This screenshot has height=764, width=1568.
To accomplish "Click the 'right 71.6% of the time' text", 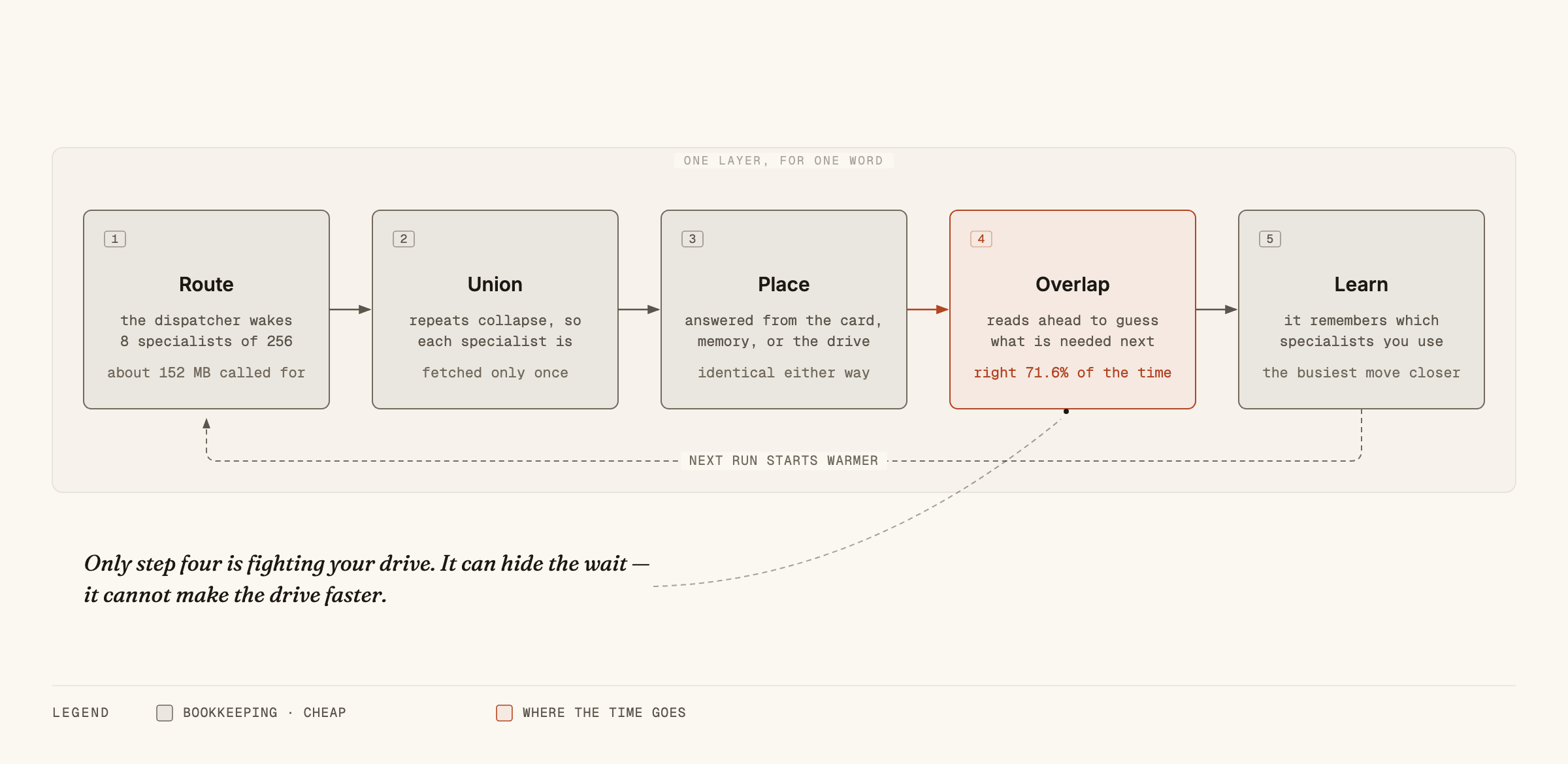I will pos(1073,373).
